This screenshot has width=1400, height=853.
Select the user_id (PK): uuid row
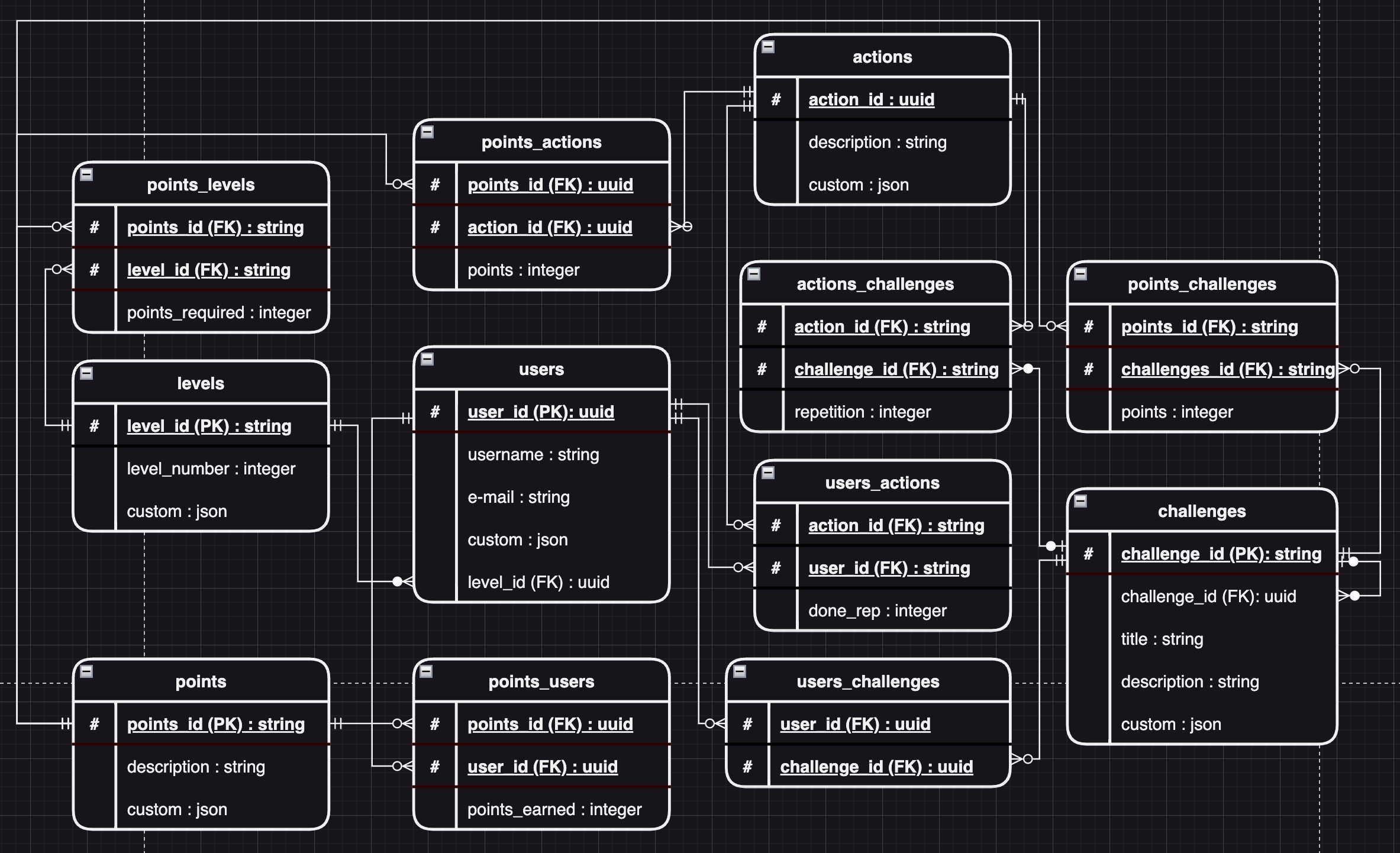coord(541,412)
